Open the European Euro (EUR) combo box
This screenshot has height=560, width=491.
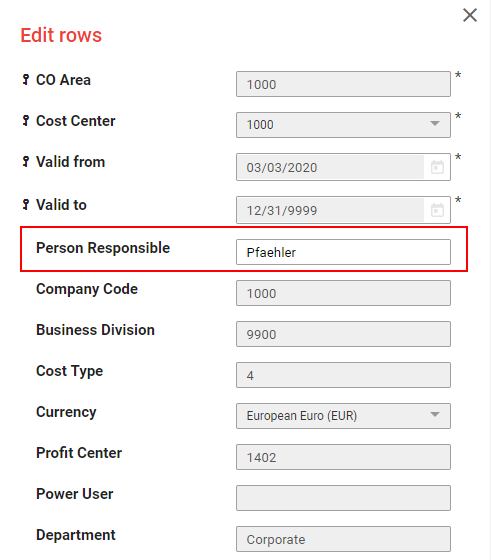pos(343,416)
